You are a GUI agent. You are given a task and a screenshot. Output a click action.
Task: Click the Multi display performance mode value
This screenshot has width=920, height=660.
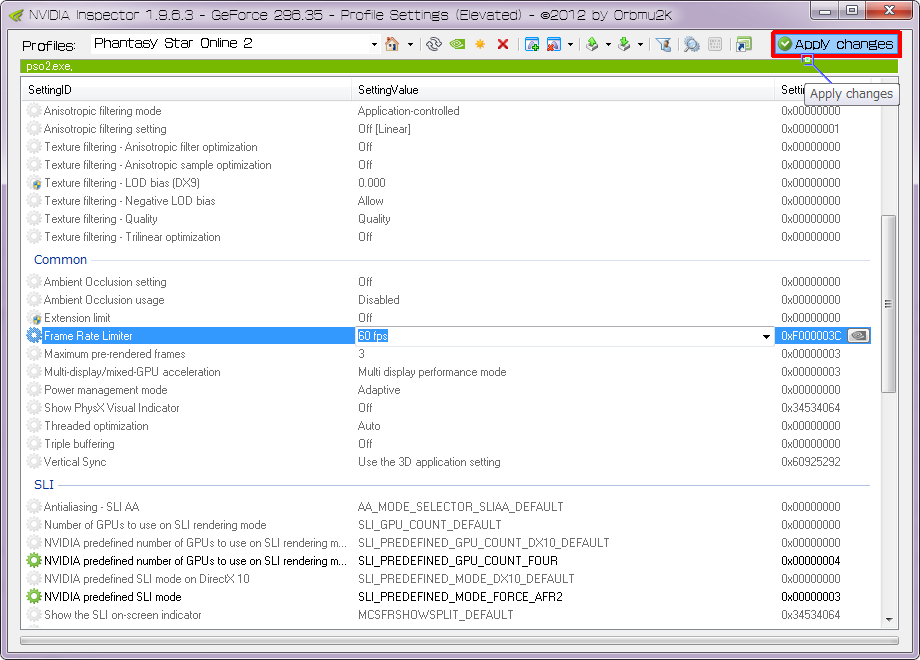(x=432, y=372)
